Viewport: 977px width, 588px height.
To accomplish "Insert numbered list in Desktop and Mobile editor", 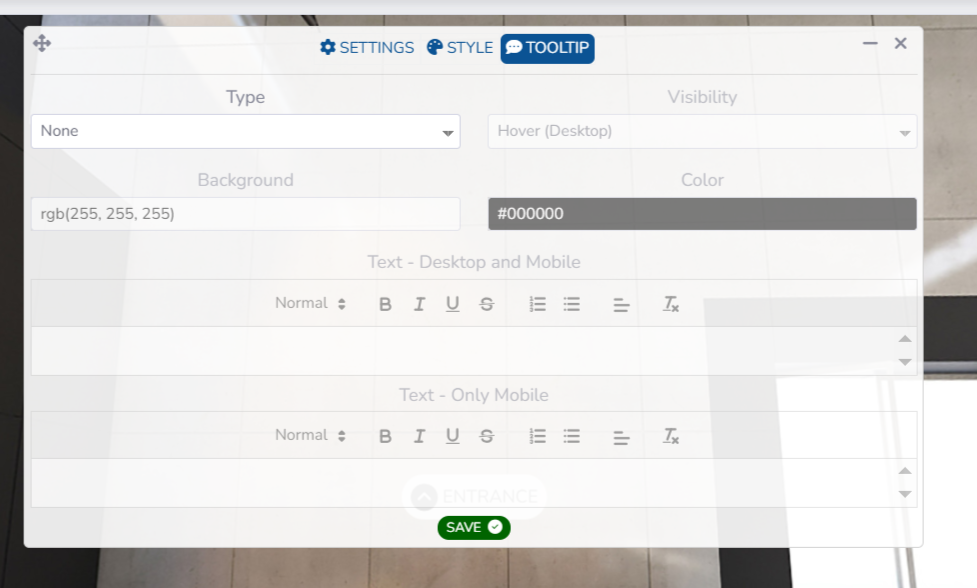I will (x=538, y=304).
